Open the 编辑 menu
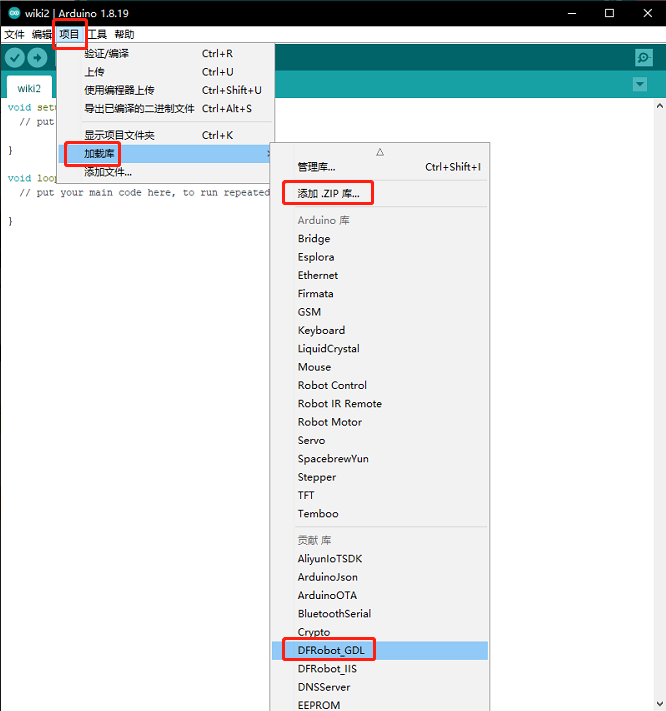Screen dimensions: 666x711 coord(42,34)
